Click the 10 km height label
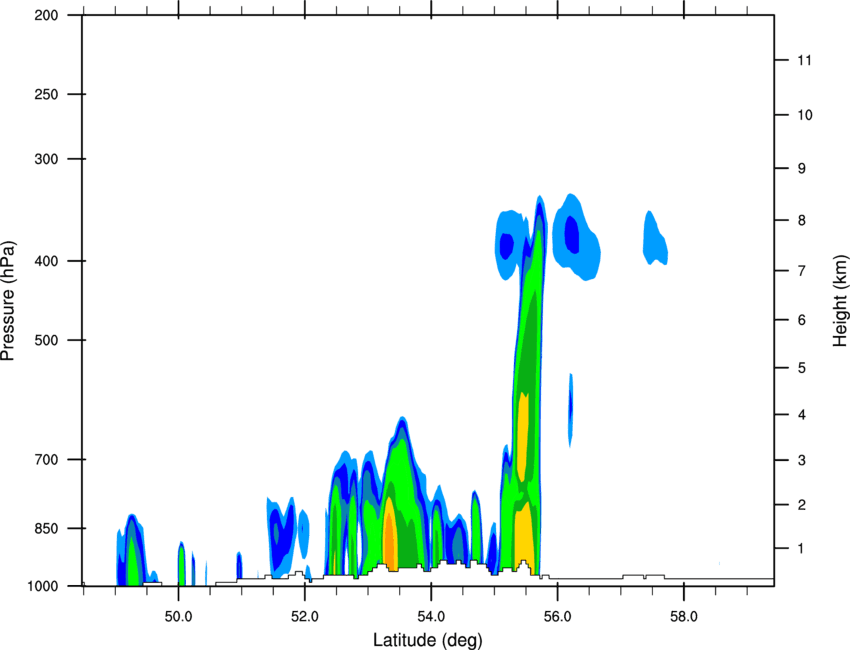Image resolution: width=850 pixels, height=650 pixels. click(x=805, y=115)
